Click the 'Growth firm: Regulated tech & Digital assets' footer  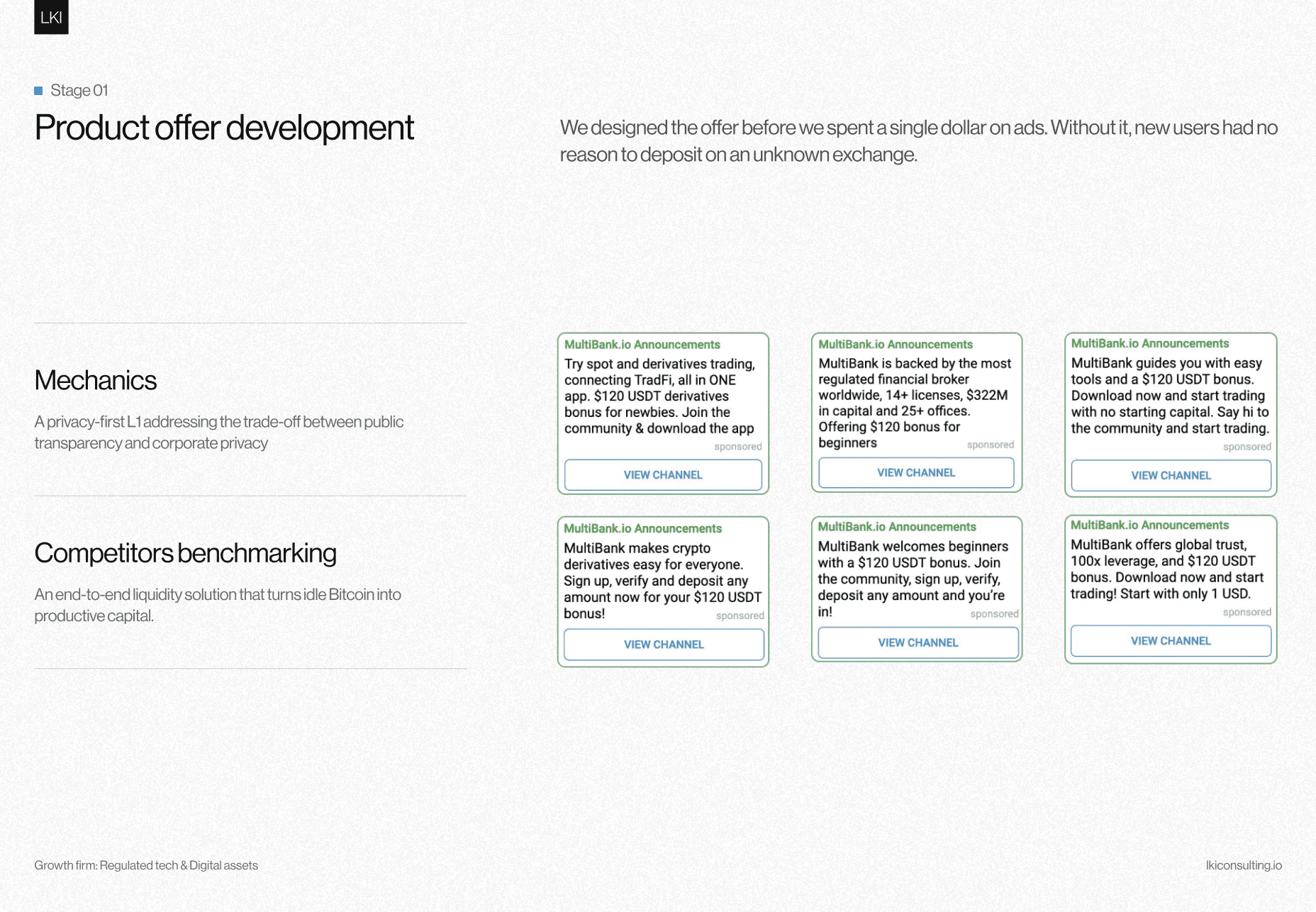point(146,865)
